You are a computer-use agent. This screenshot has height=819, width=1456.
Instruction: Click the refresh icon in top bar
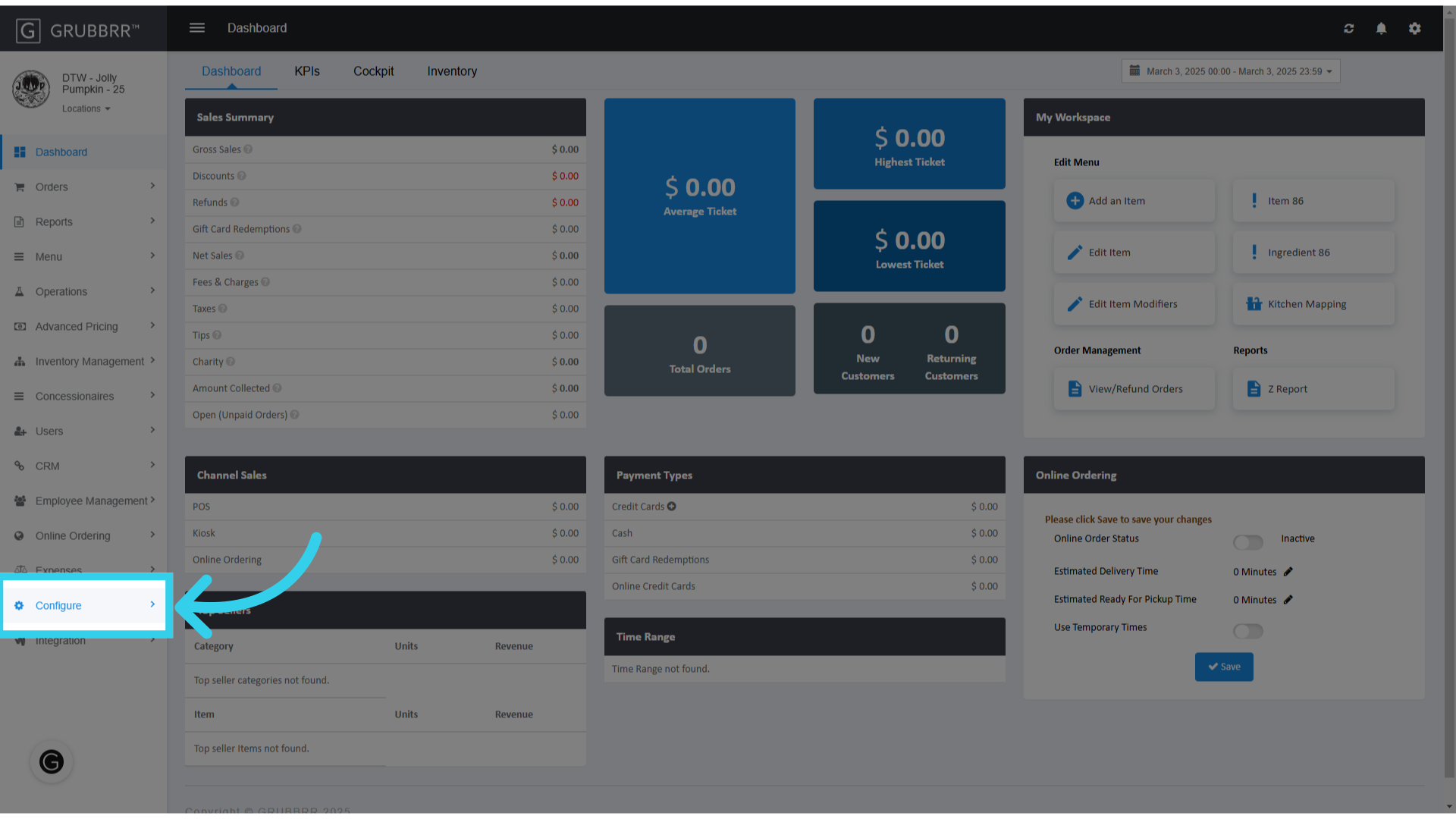[1348, 28]
